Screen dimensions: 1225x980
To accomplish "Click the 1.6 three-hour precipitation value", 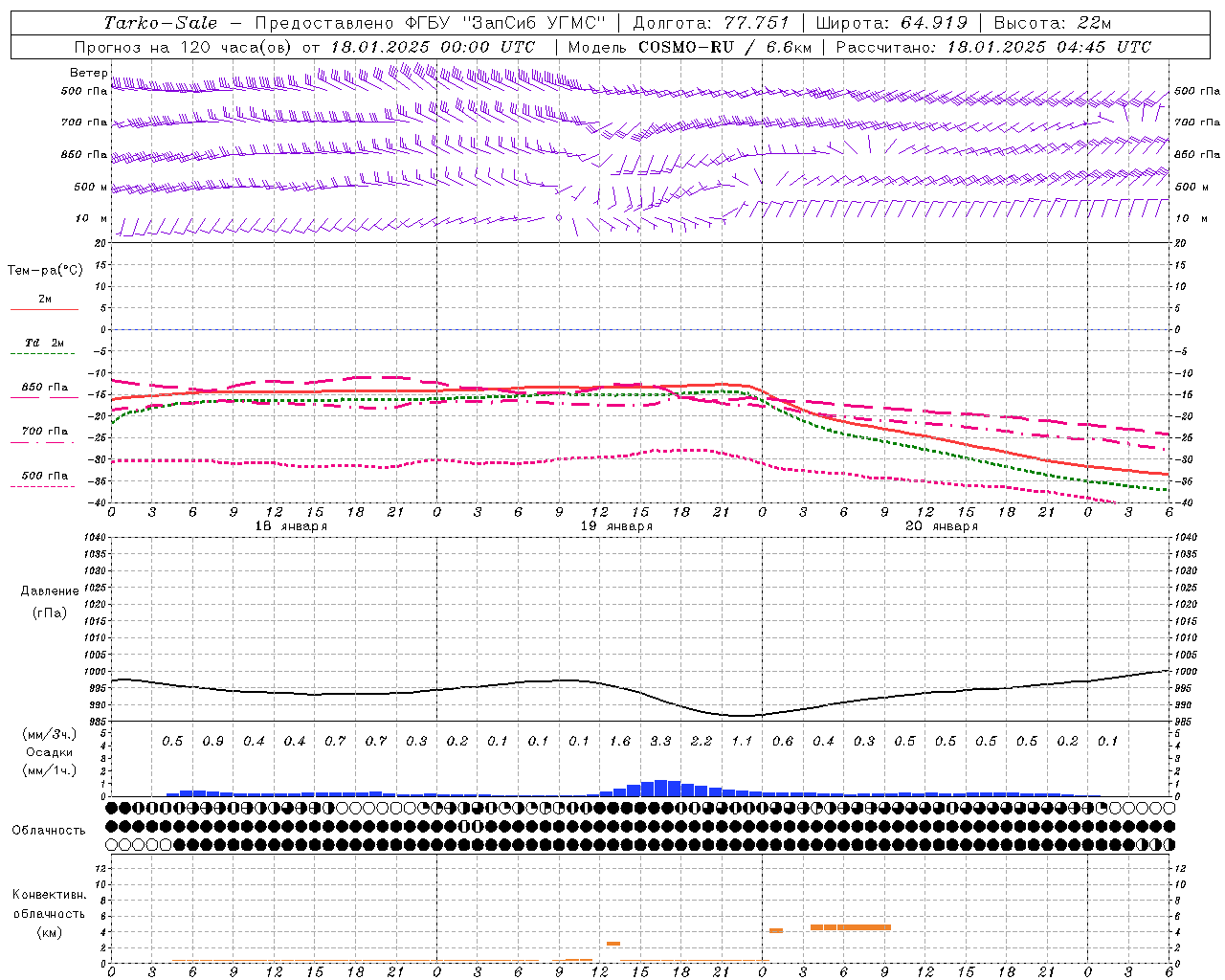I will click(x=620, y=742).
